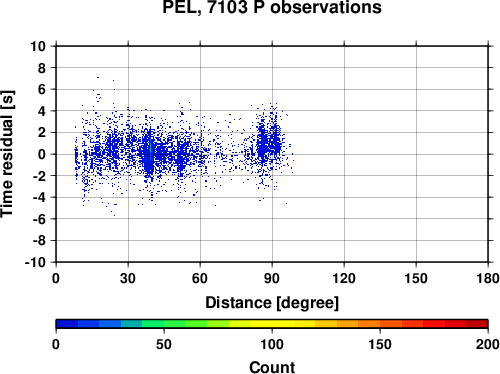This screenshot has height=374, width=500.
Task: Click the x-axis tick label "120"
Action: coord(344,278)
